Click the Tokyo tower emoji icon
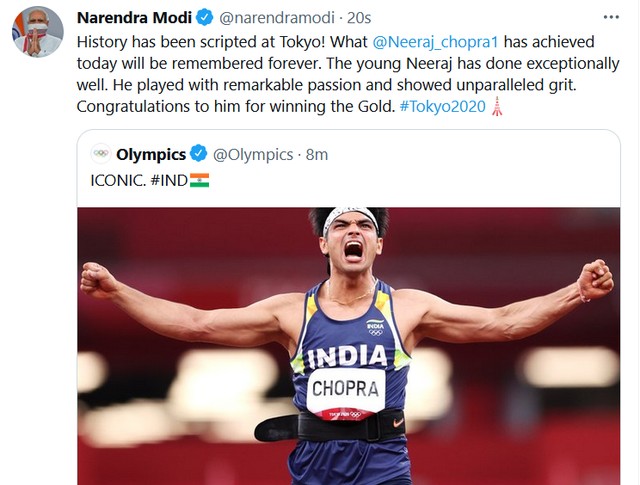The width and height of the screenshot is (640, 485). click(x=497, y=106)
